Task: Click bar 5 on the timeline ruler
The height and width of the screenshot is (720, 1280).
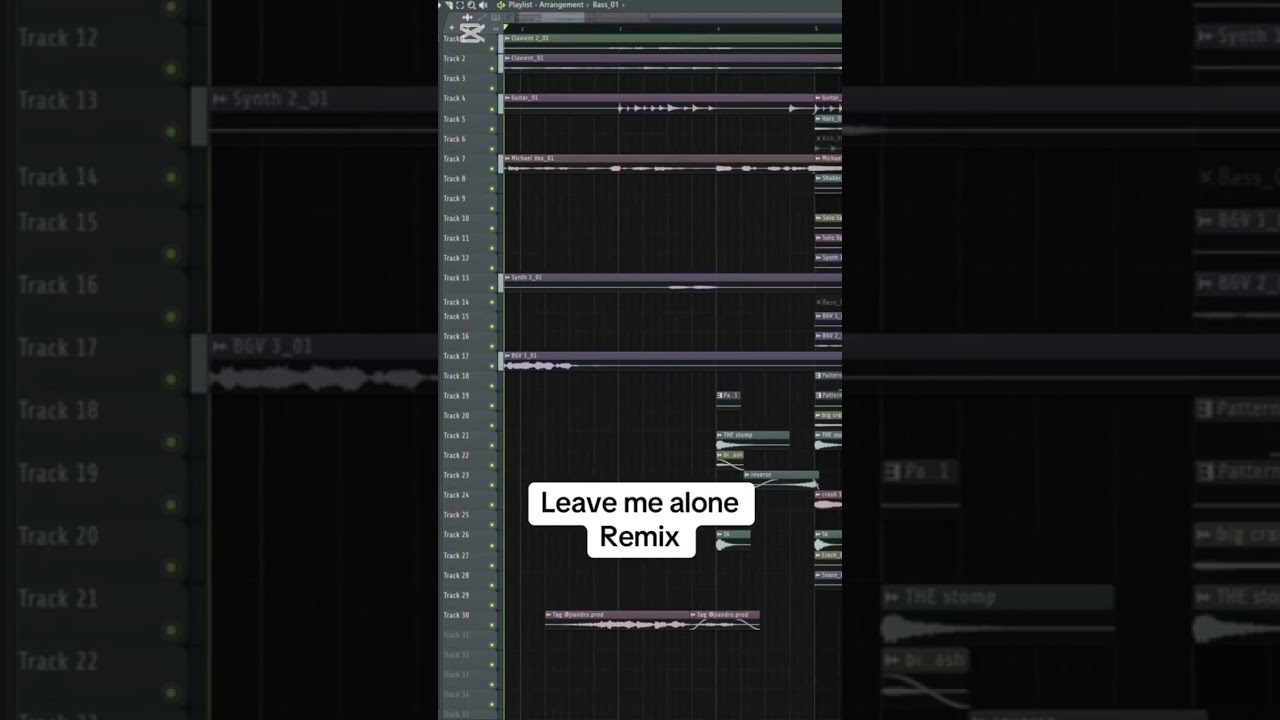Action: [x=816, y=28]
